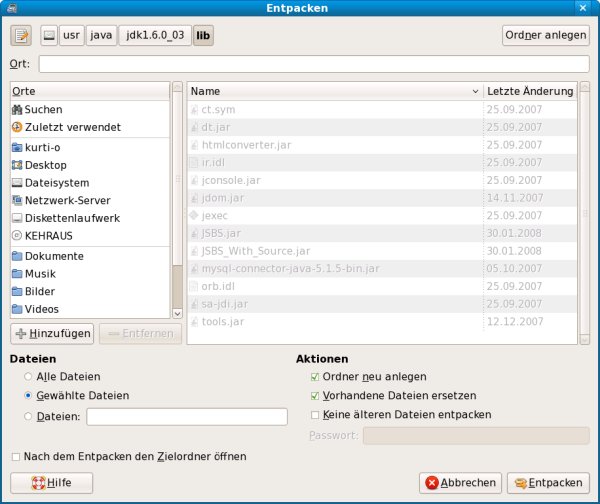Sort by Letzte Änderung column
Image resolution: width=600 pixels, height=504 pixels.
pyautogui.click(x=529, y=91)
